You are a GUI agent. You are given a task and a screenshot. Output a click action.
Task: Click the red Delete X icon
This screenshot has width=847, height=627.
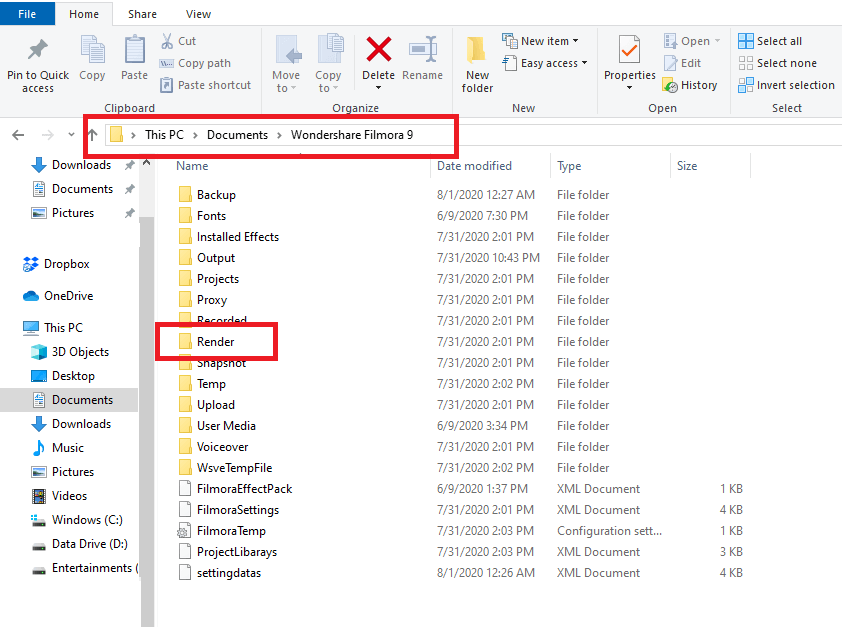[x=379, y=49]
